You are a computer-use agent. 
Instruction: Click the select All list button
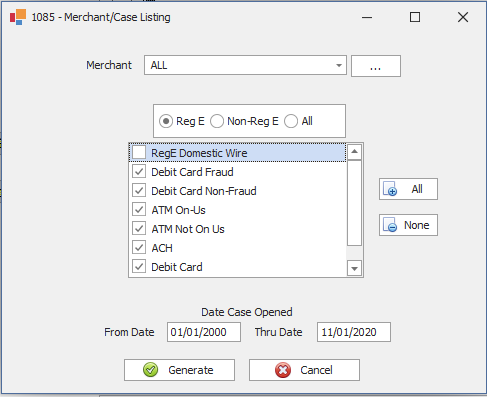408,189
